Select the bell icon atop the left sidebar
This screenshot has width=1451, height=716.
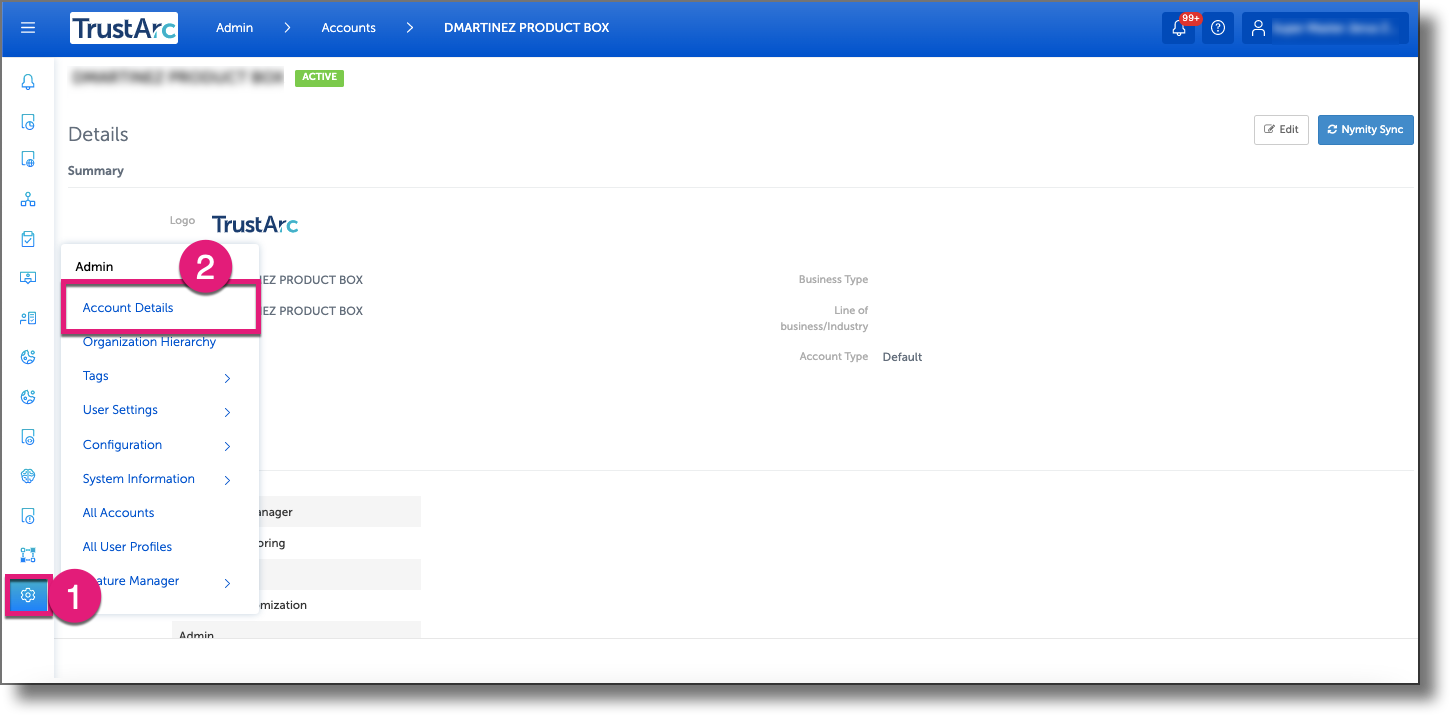pyautogui.click(x=28, y=81)
